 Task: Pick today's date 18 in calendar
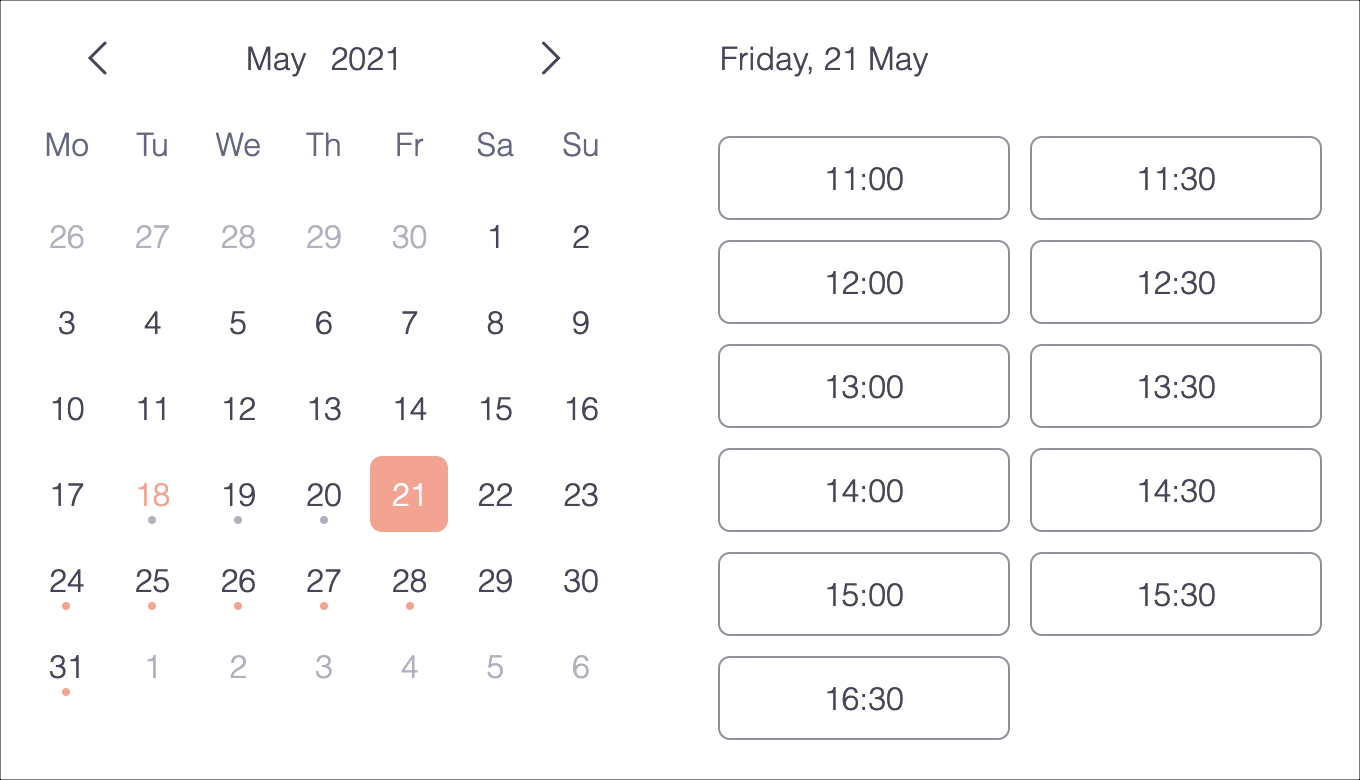153,495
